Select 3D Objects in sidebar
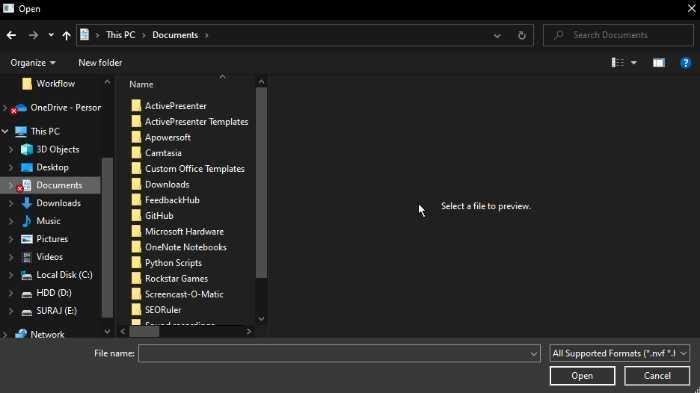The height and width of the screenshot is (393, 700). pyautogui.click(x=57, y=150)
